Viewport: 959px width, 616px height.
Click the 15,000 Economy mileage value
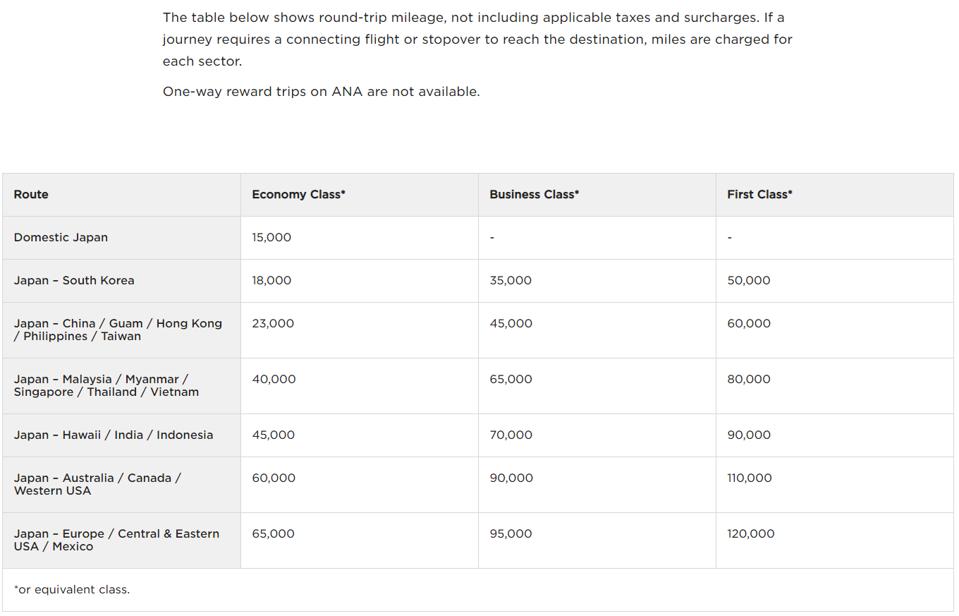click(x=271, y=237)
